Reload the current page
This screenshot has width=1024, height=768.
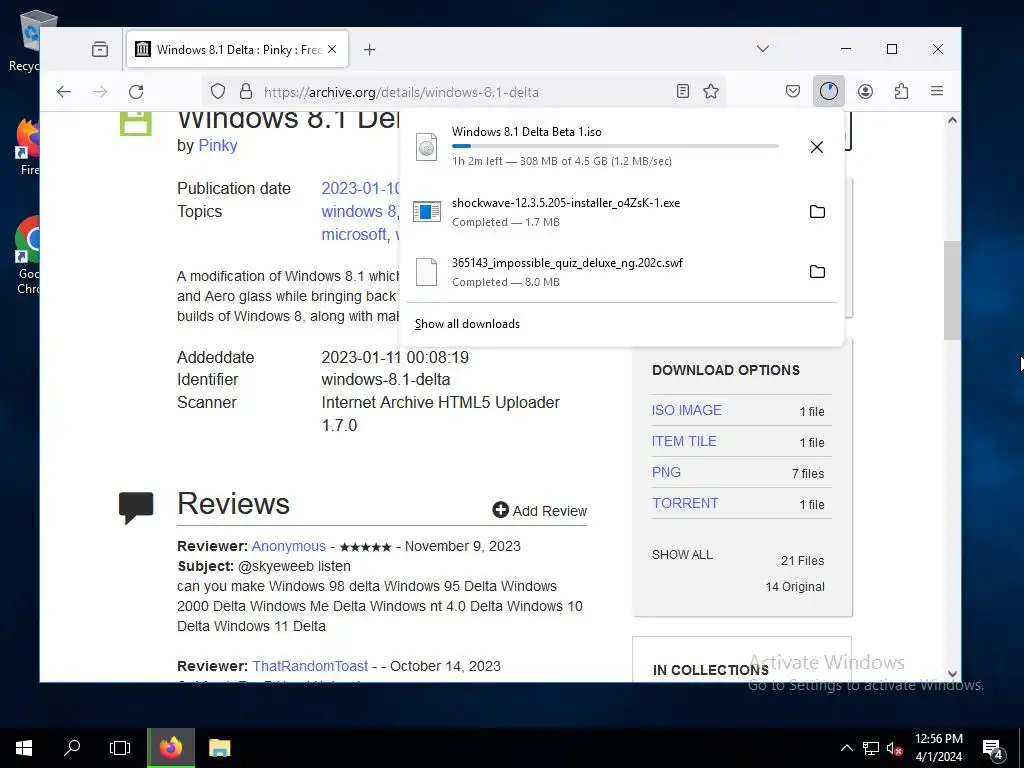136,92
